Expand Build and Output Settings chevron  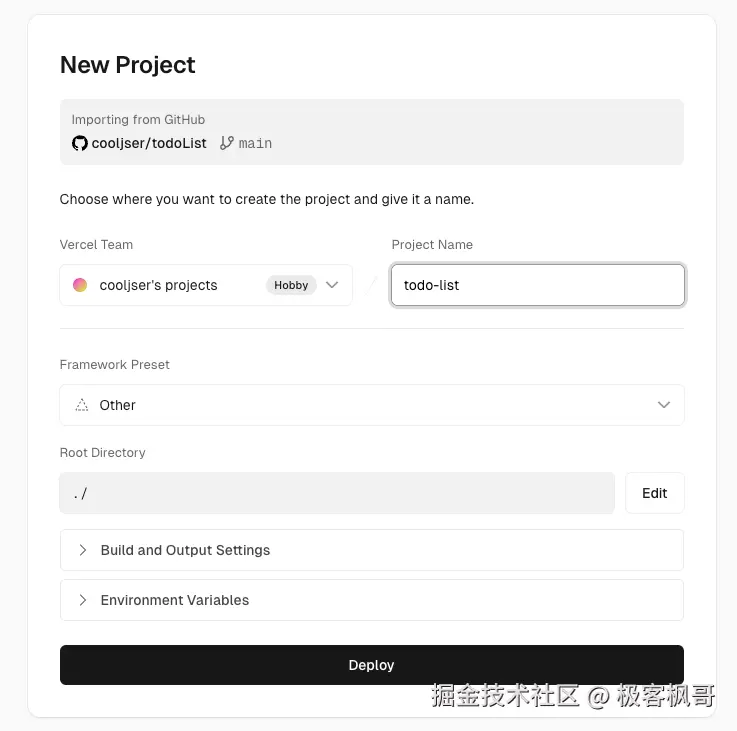click(82, 550)
